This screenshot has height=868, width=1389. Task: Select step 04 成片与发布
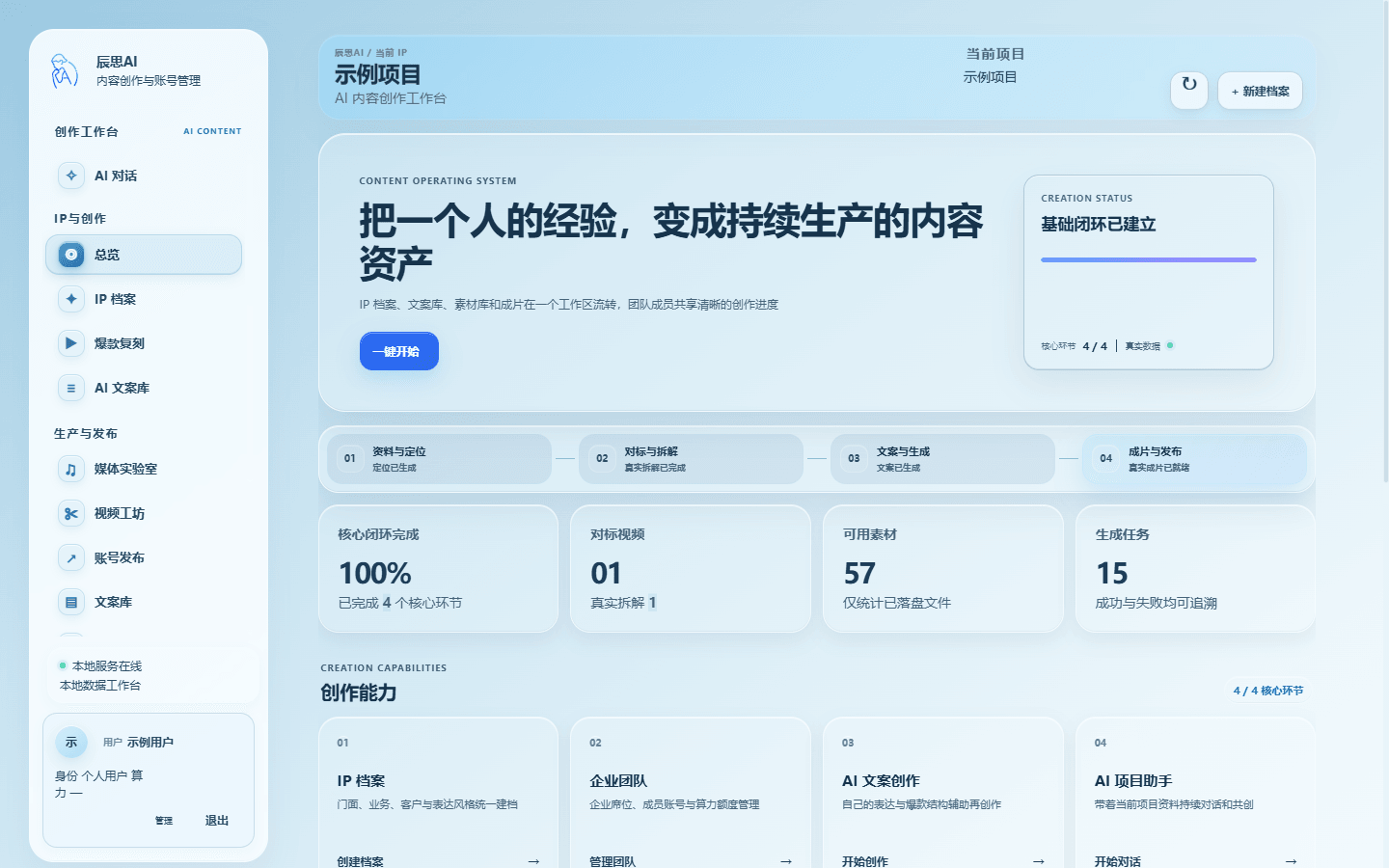[1194, 459]
